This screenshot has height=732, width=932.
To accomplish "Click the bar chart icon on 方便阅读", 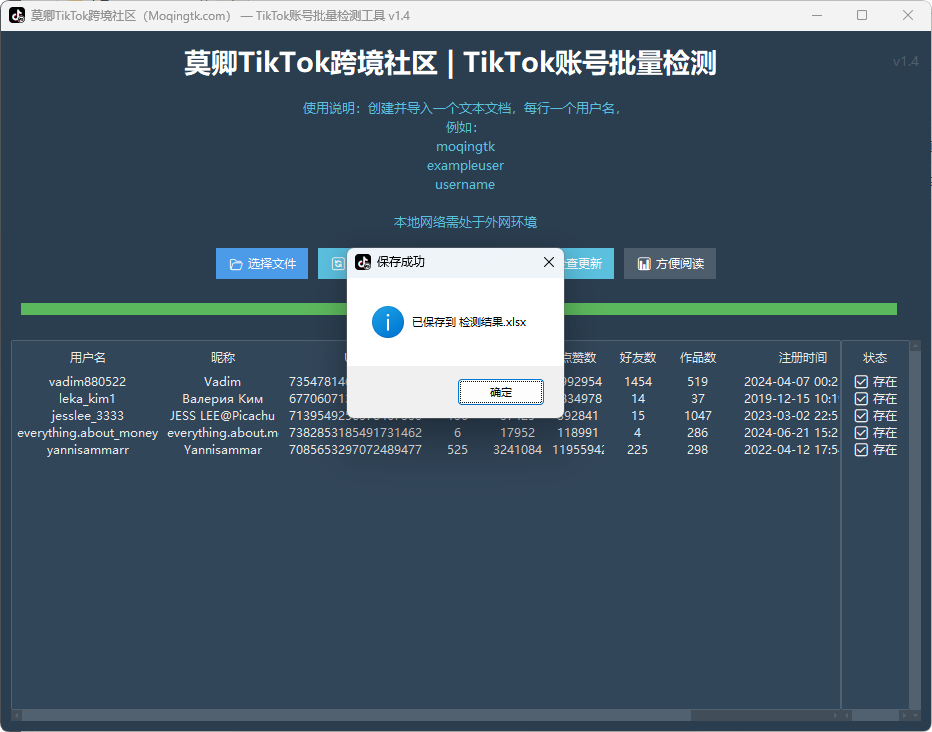I will (x=644, y=264).
